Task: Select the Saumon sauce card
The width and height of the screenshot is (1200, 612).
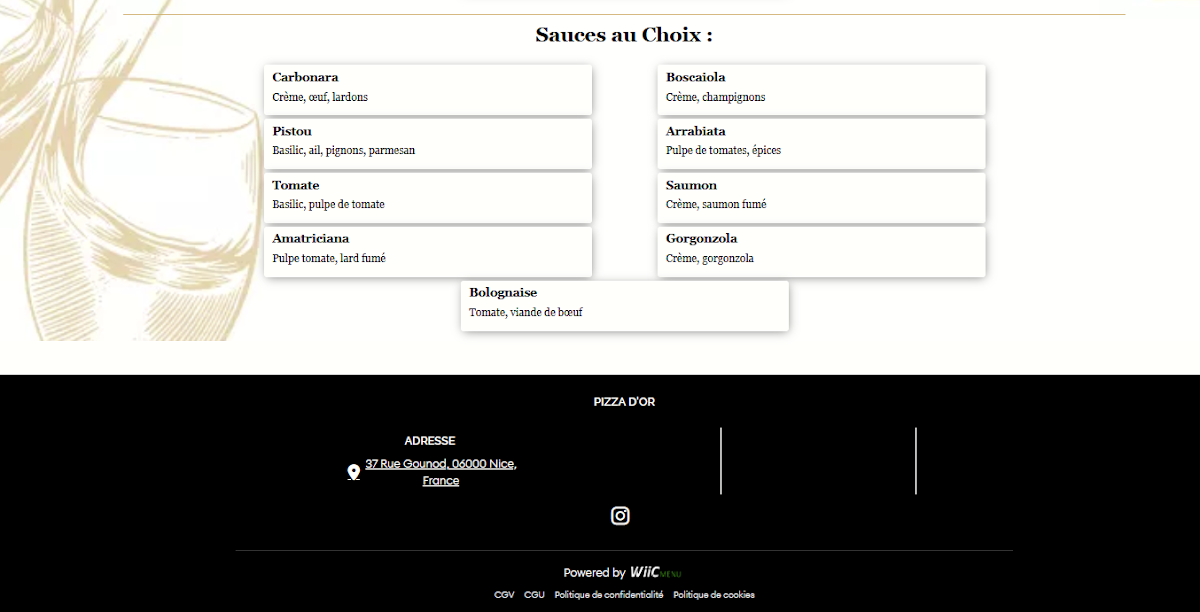Action: (822, 198)
